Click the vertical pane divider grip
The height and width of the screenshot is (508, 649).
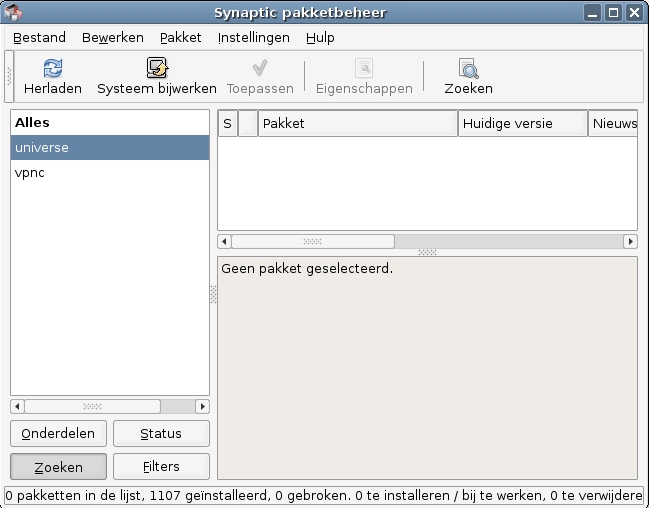pyautogui.click(x=213, y=294)
